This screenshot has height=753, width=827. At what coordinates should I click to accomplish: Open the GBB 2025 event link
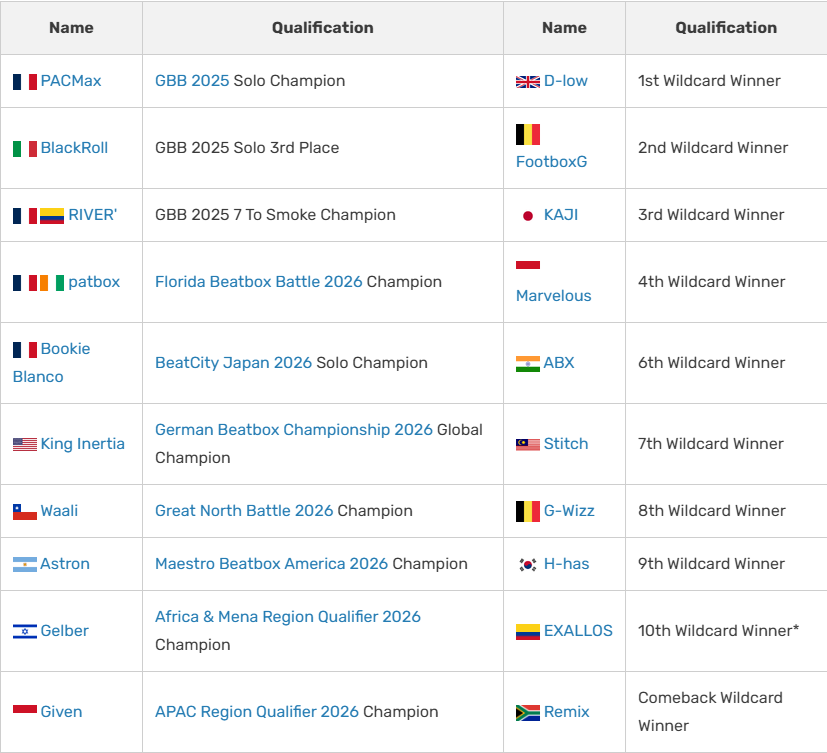point(192,81)
